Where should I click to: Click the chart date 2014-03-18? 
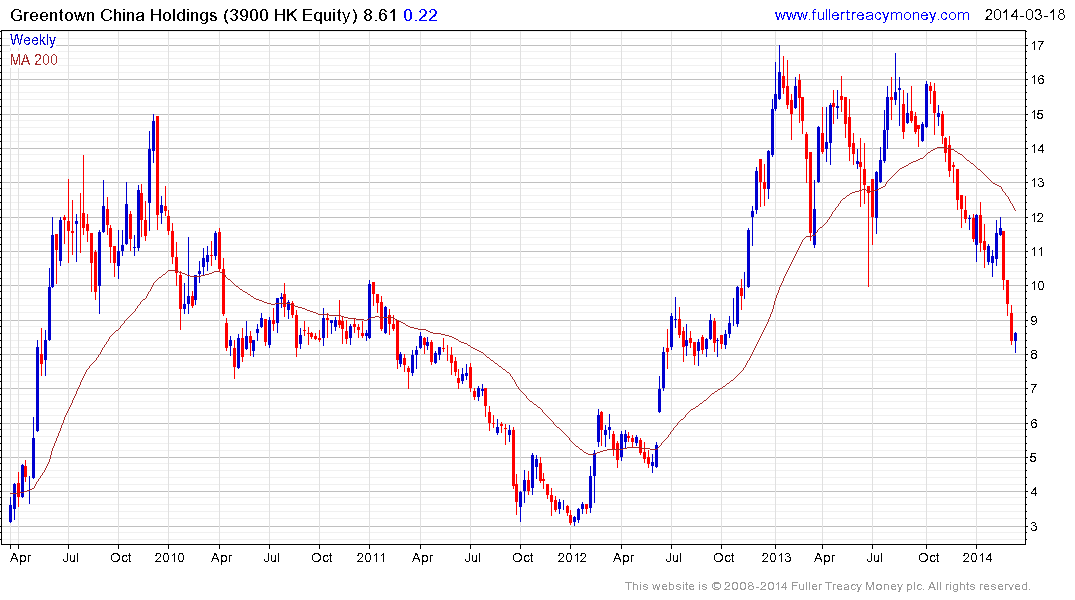pos(1024,15)
